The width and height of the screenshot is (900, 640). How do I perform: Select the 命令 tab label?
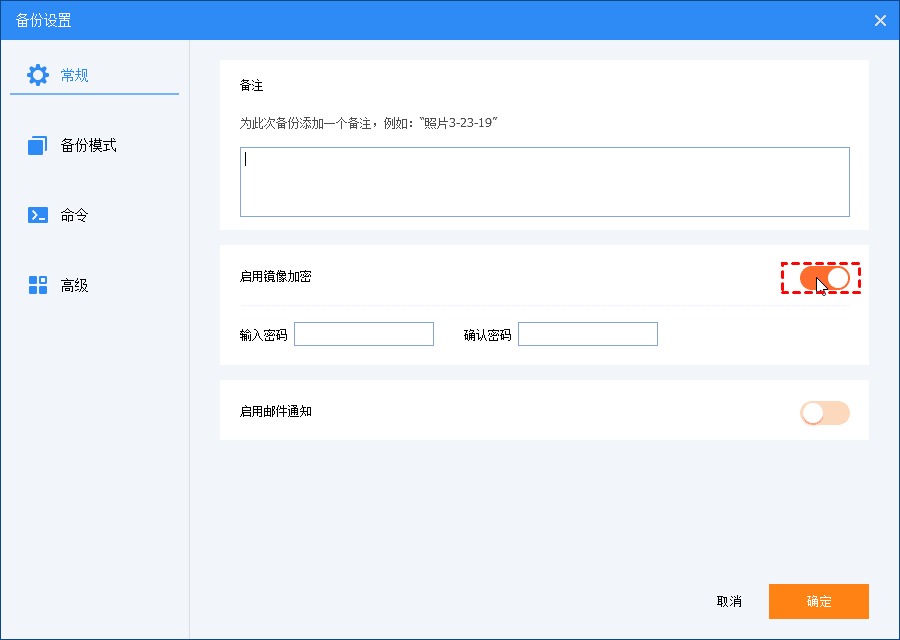click(x=75, y=215)
